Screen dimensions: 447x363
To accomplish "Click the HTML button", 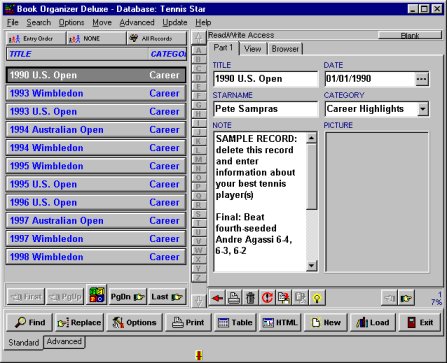I will coord(280,322).
